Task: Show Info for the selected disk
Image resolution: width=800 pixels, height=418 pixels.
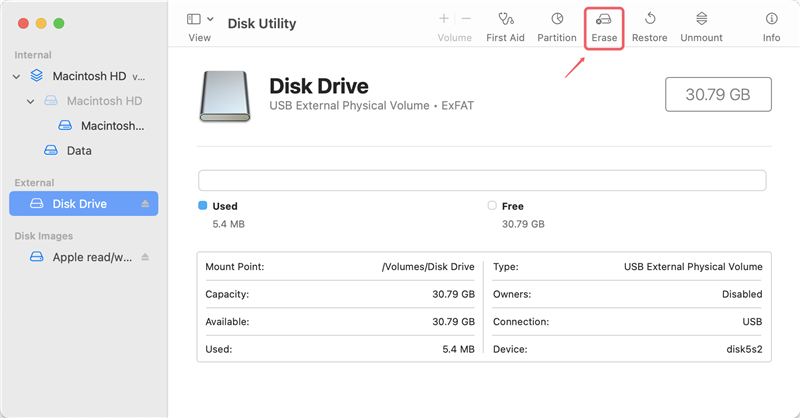Action: (771, 20)
